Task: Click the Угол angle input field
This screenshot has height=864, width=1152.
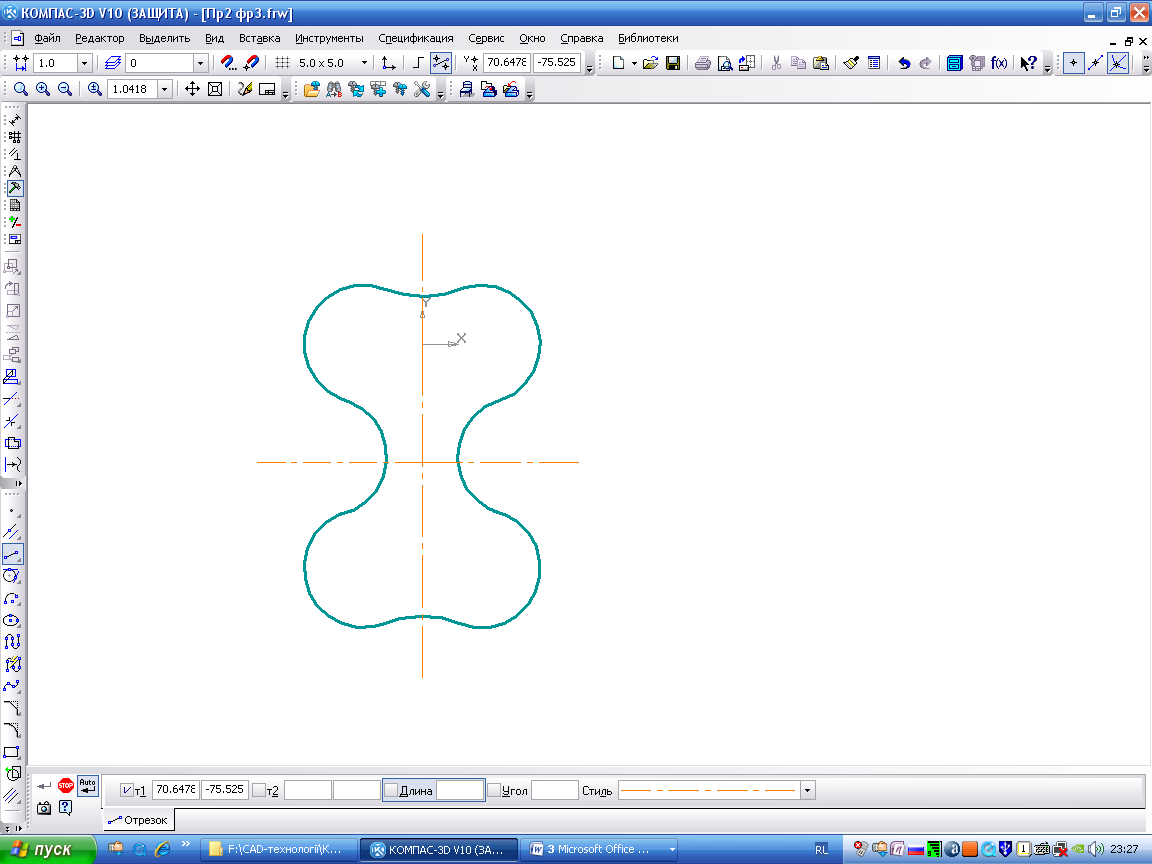Action: (555, 791)
